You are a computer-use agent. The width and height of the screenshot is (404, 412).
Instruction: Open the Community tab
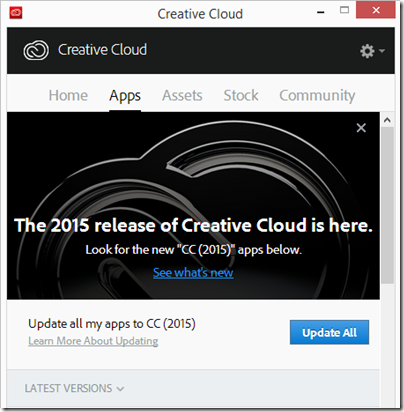point(317,96)
